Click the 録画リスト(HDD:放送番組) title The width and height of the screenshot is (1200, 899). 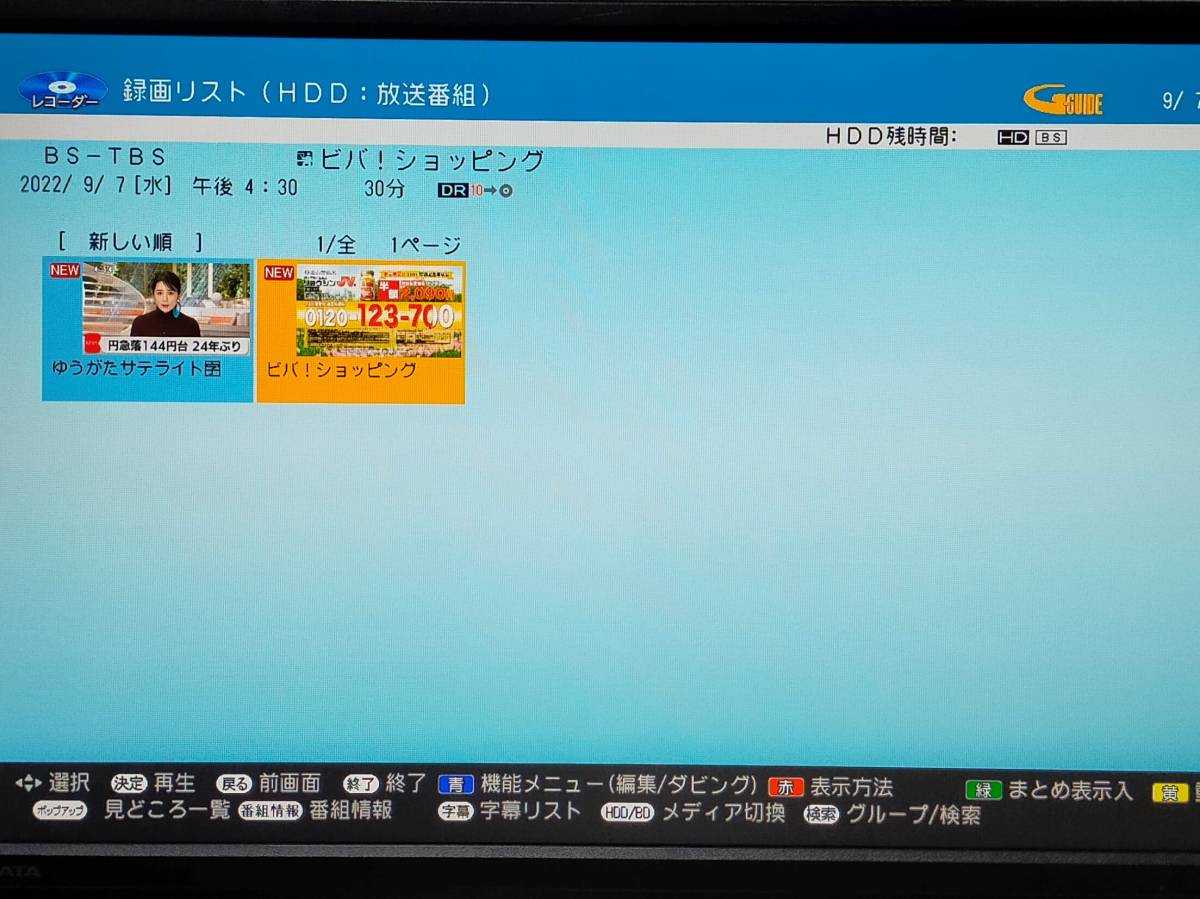point(308,93)
